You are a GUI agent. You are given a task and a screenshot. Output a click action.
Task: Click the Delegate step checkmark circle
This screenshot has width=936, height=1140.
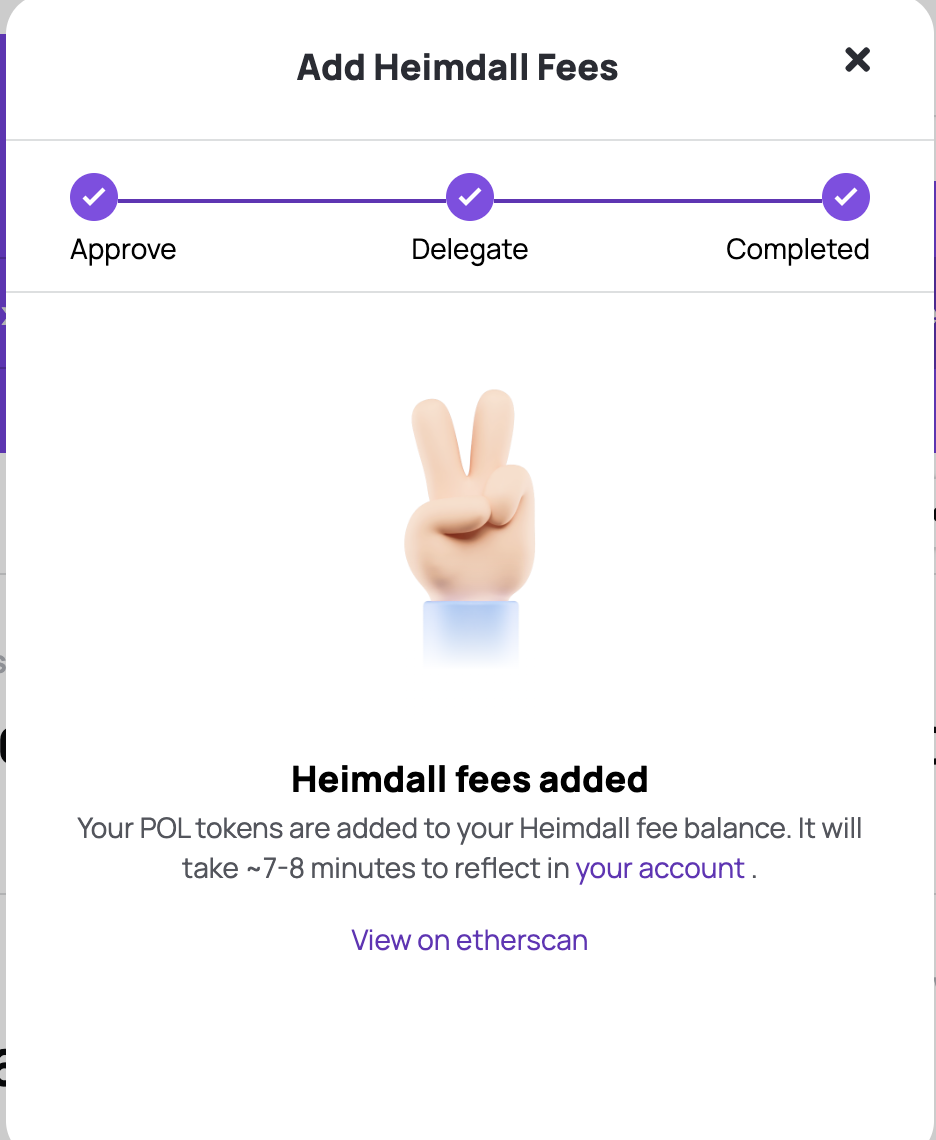coord(469,198)
